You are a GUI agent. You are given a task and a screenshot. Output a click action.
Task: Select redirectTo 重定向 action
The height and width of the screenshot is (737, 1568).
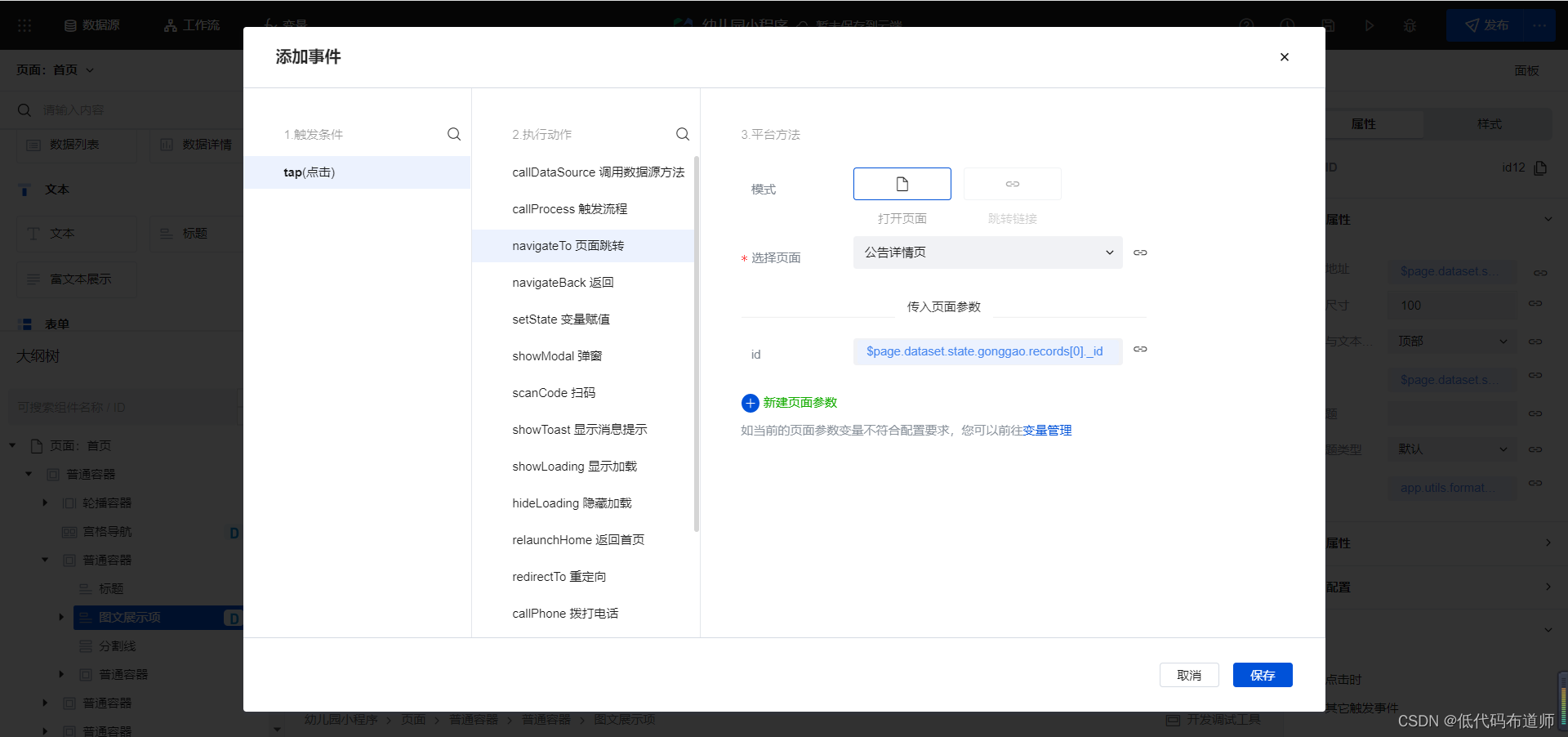point(583,577)
